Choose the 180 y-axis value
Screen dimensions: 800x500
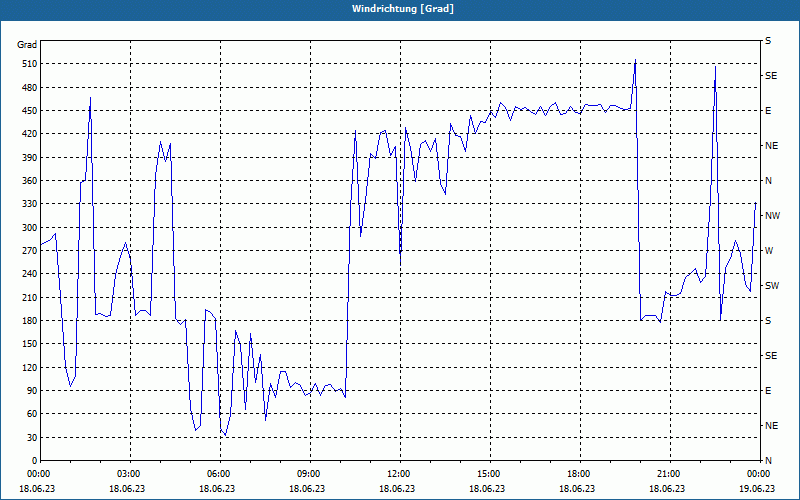(x=29, y=321)
